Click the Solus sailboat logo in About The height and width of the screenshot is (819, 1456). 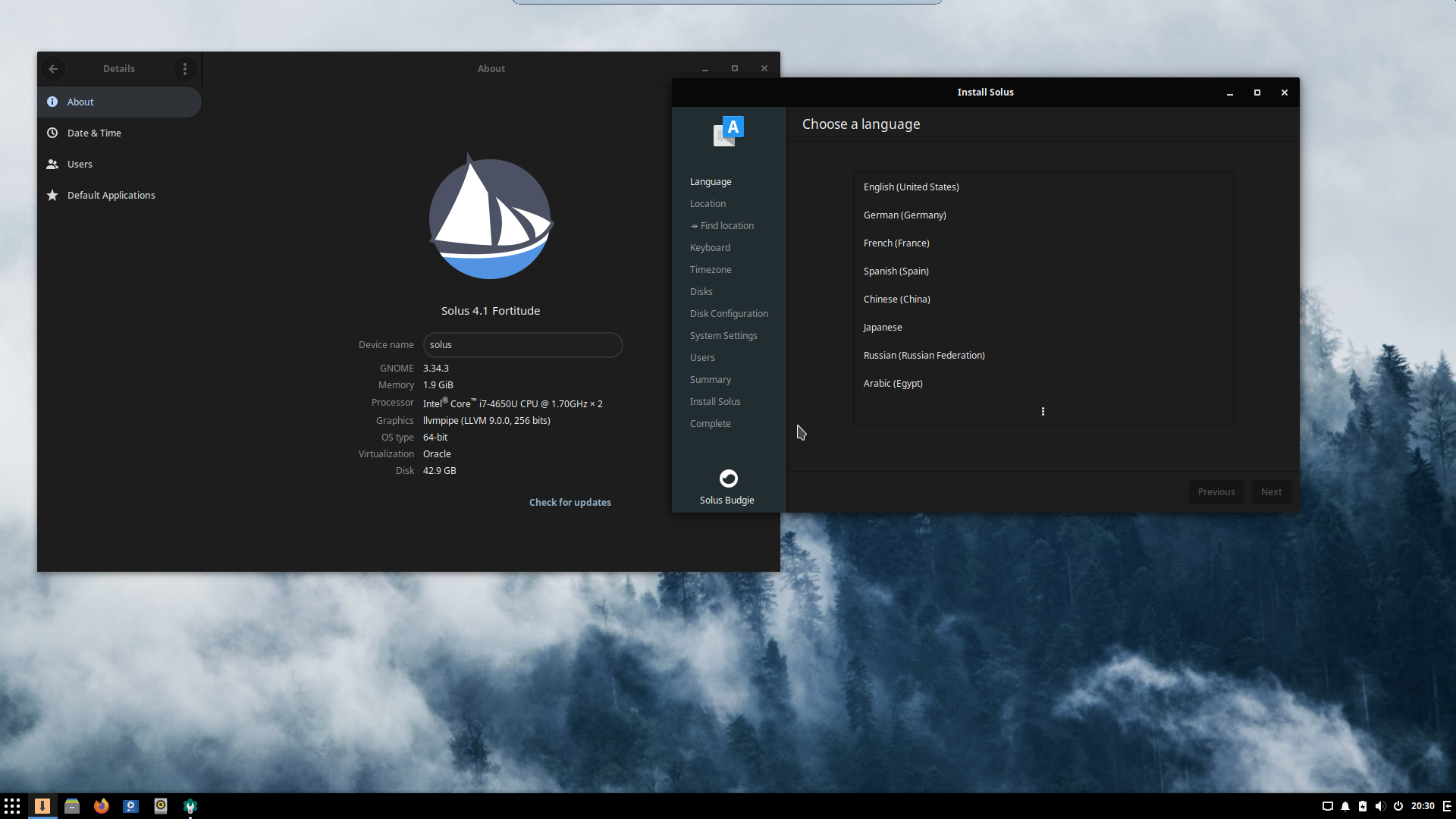(x=491, y=217)
